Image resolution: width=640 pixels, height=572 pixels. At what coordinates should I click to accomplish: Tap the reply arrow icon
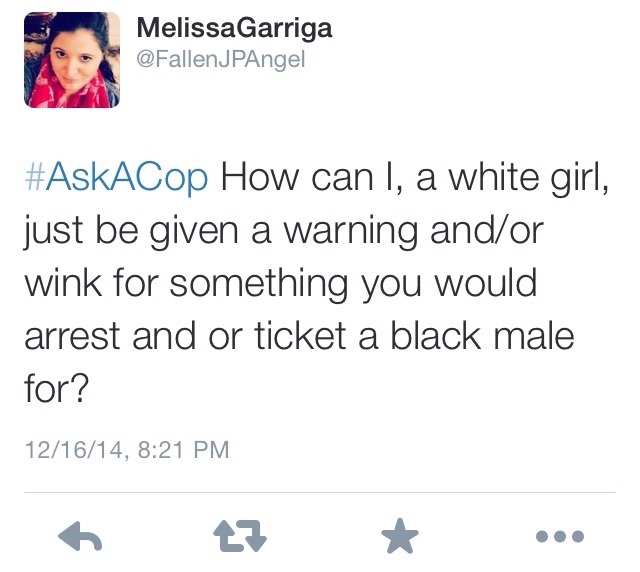(80, 536)
